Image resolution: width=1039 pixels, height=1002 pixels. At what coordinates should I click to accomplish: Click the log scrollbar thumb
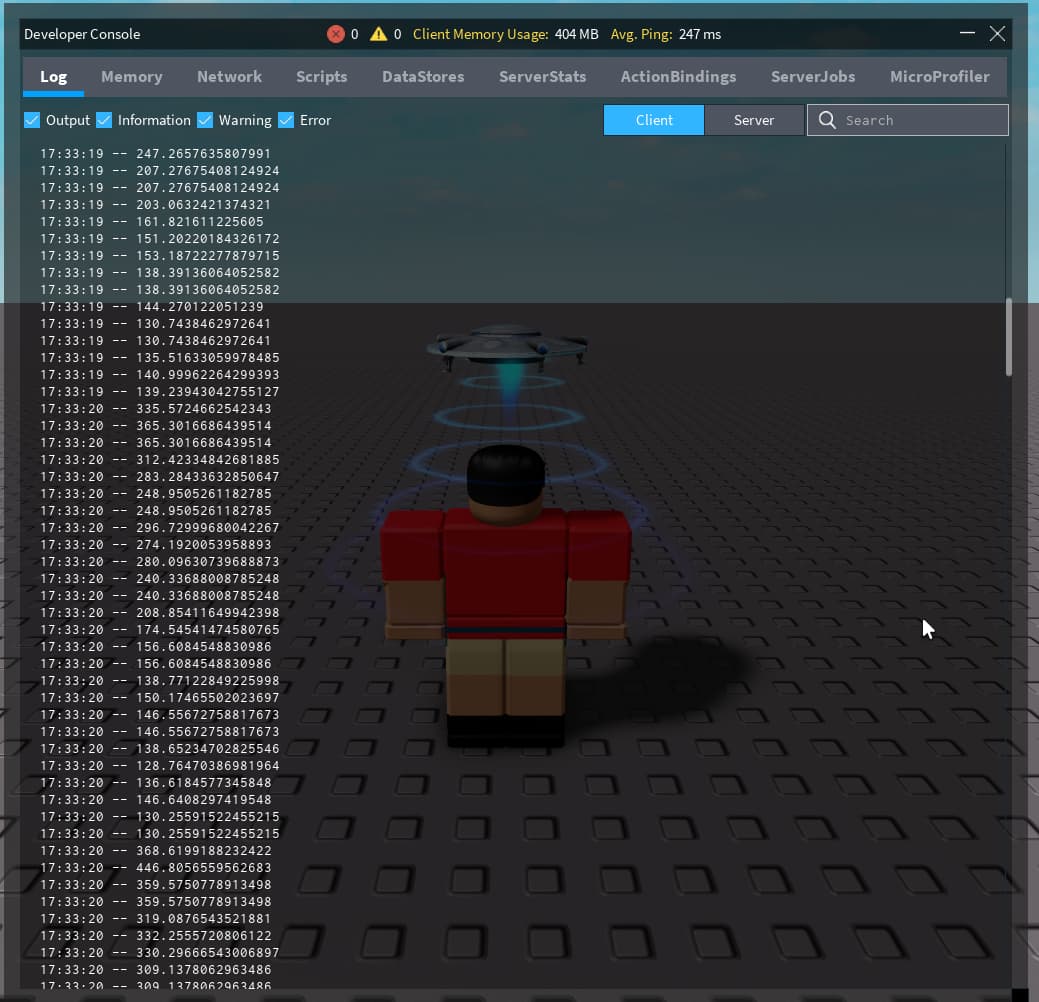(1009, 337)
